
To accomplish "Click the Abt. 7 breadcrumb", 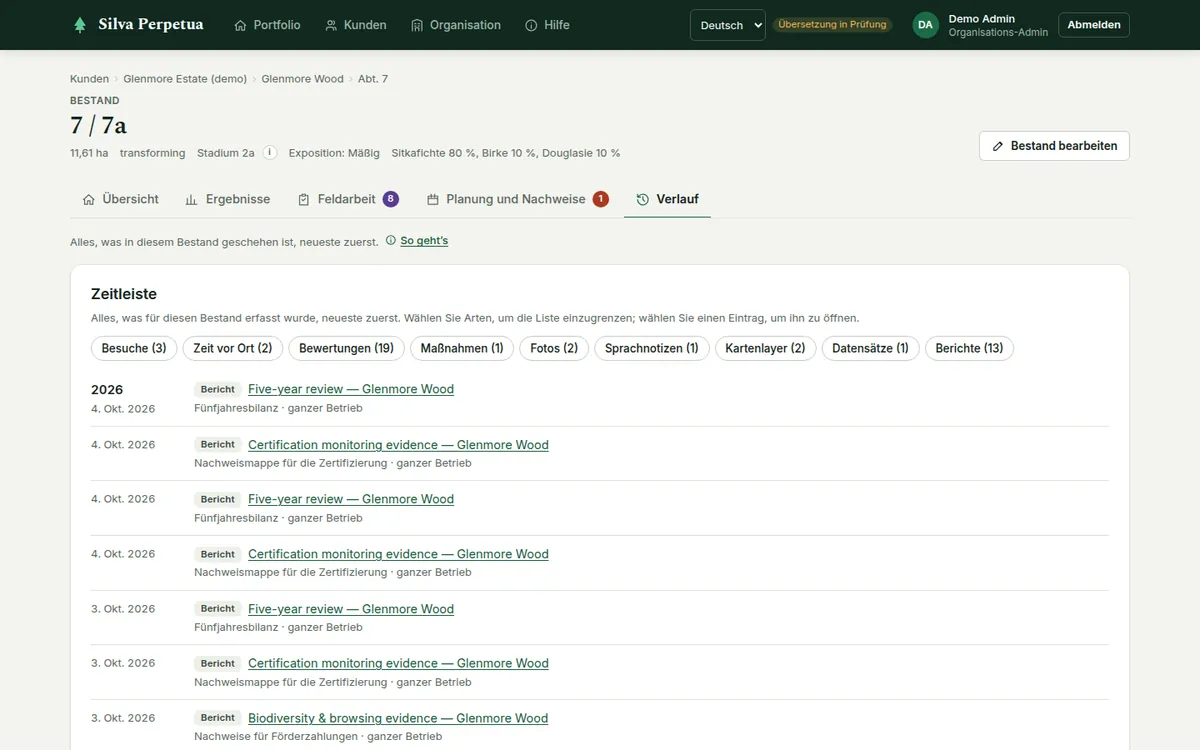I will pos(373,79).
